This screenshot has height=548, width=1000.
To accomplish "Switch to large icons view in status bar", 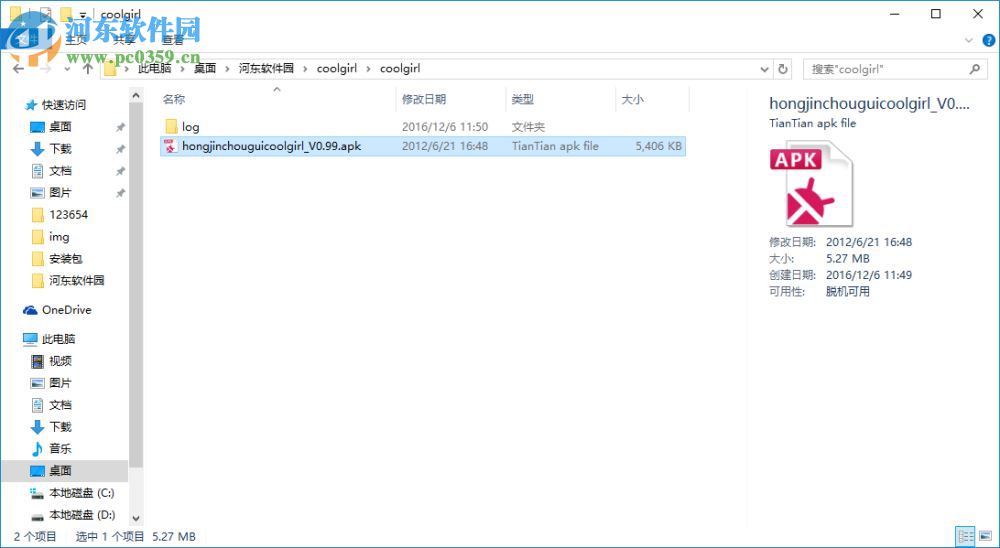I will point(985,537).
